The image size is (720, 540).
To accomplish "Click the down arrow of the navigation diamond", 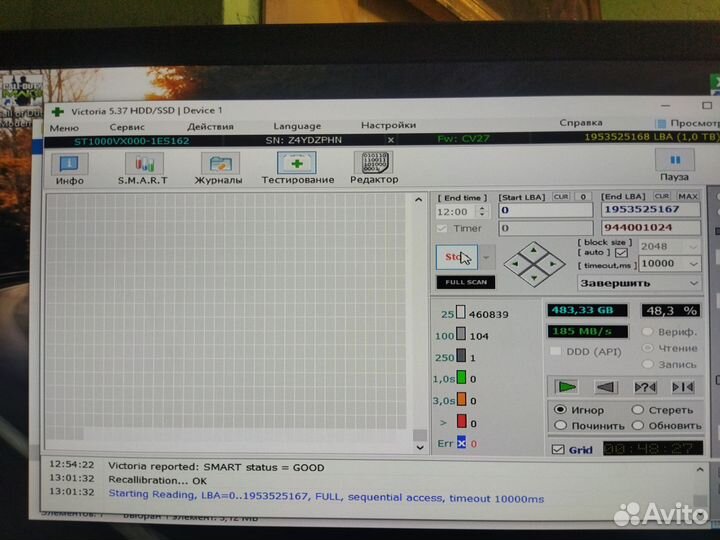I will tap(534, 277).
